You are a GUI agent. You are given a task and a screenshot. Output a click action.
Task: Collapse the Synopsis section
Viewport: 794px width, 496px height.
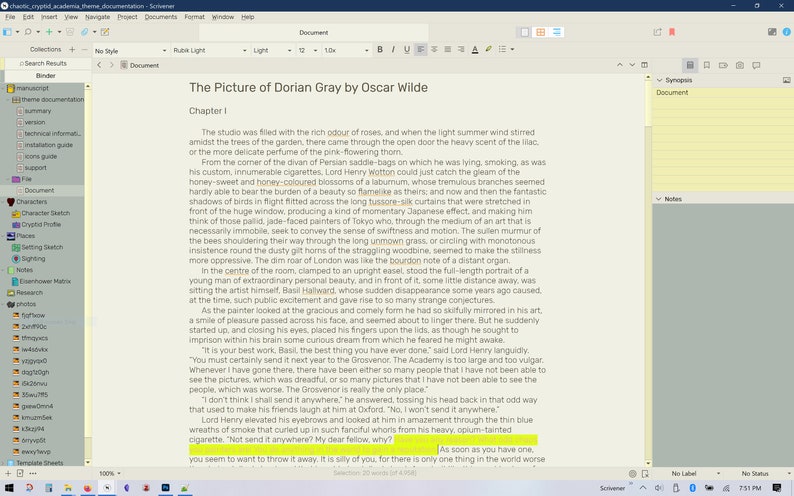pyautogui.click(x=659, y=80)
